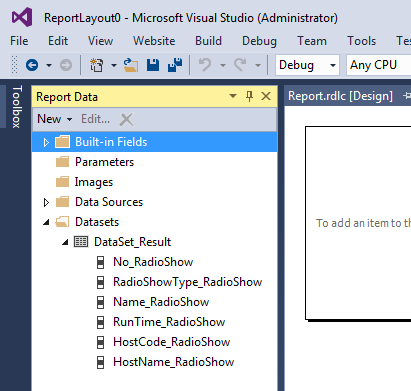Viewport: 411px width, 391px height.
Task: Open the Toolbox side tab
Action: 17,107
